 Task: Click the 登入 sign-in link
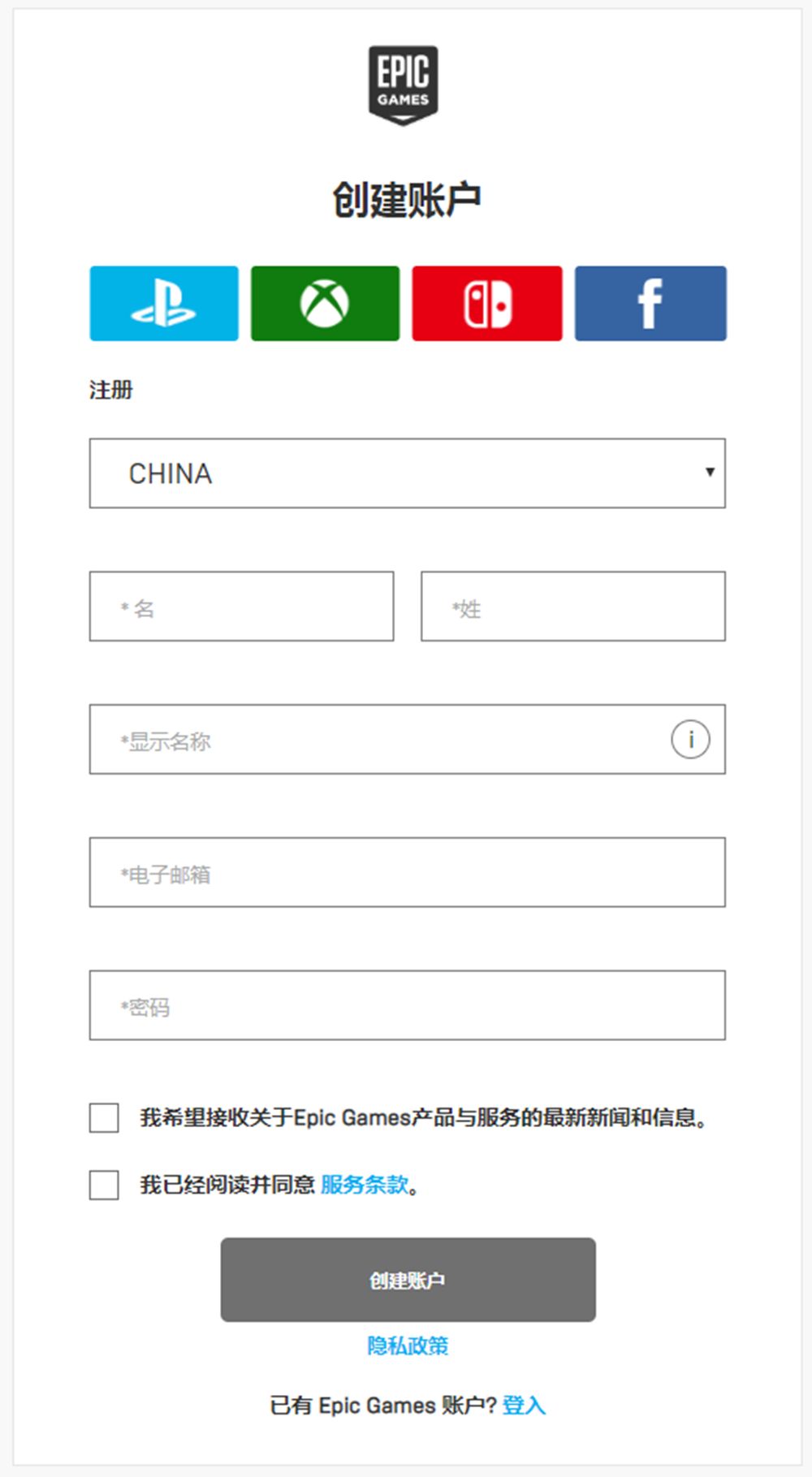pyautogui.click(x=524, y=1406)
